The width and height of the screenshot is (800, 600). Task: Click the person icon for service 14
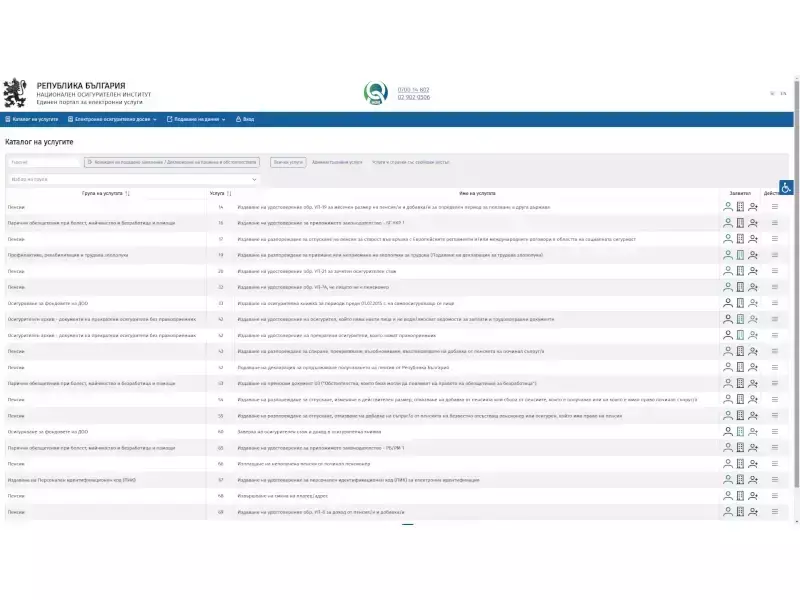[x=728, y=207]
